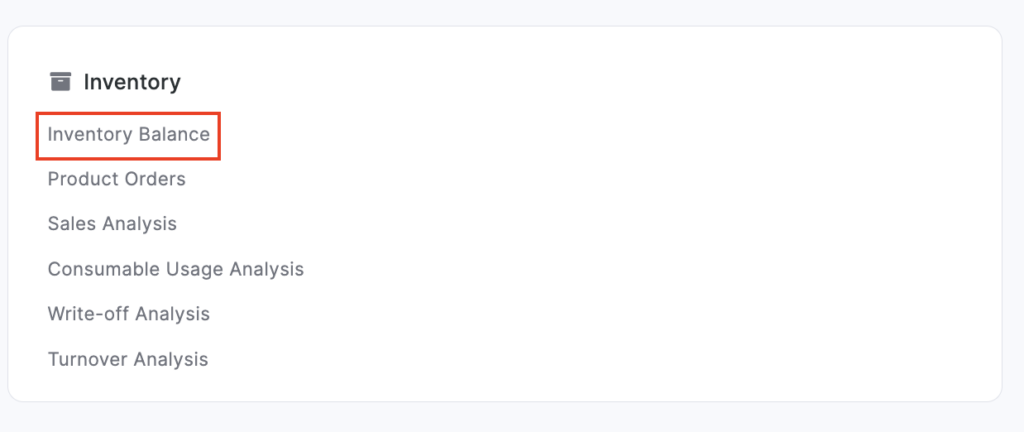The width and height of the screenshot is (1024, 432).
Task: Go to Sales Analysis
Action: point(112,224)
